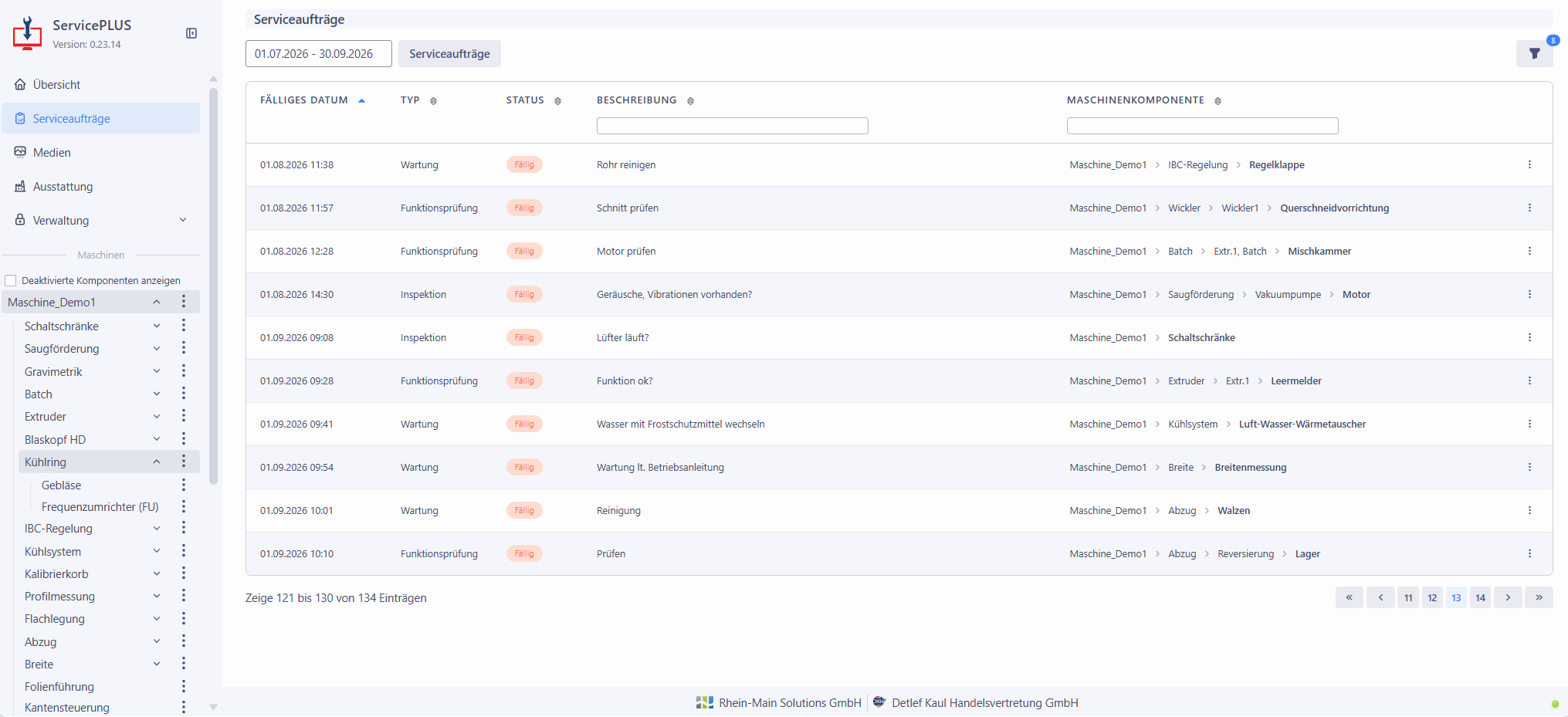Image resolution: width=1568 pixels, height=717 pixels.
Task: Collapse the Kühlring tree node
Action: (x=157, y=462)
